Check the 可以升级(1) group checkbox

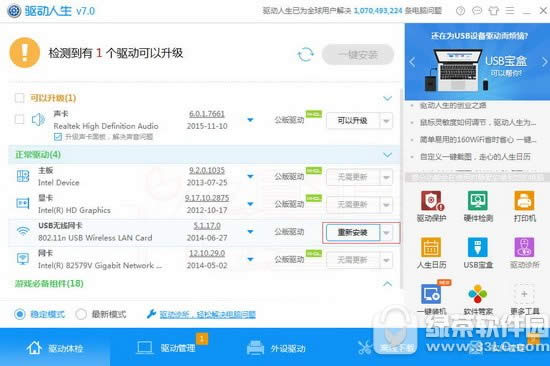click(19, 98)
